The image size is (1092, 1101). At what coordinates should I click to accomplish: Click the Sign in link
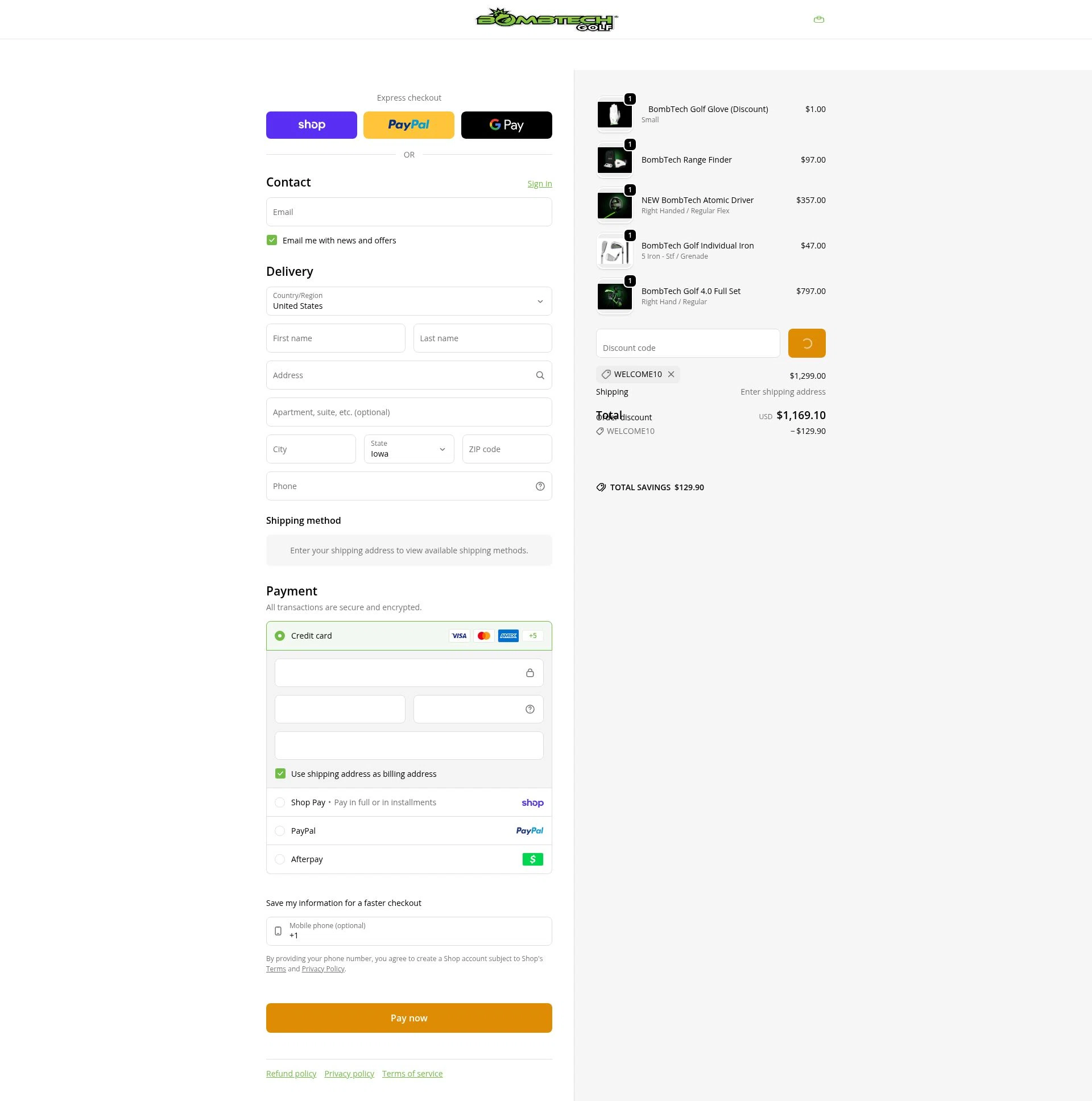click(539, 184)
